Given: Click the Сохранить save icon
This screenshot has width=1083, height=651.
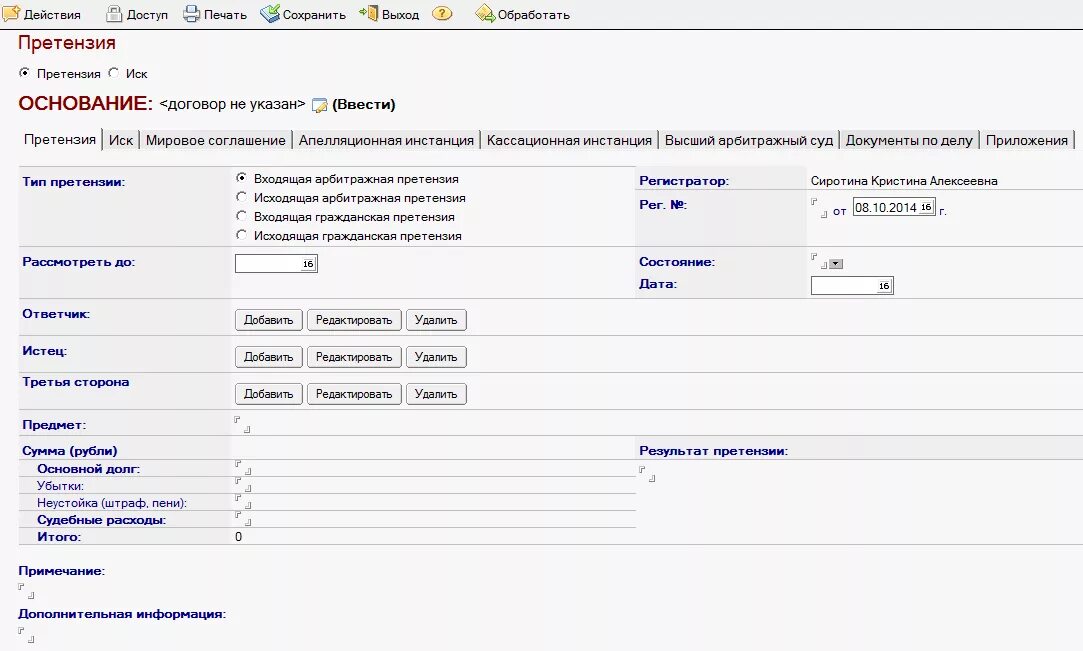Looking at the screenshot, I should 269,13.
